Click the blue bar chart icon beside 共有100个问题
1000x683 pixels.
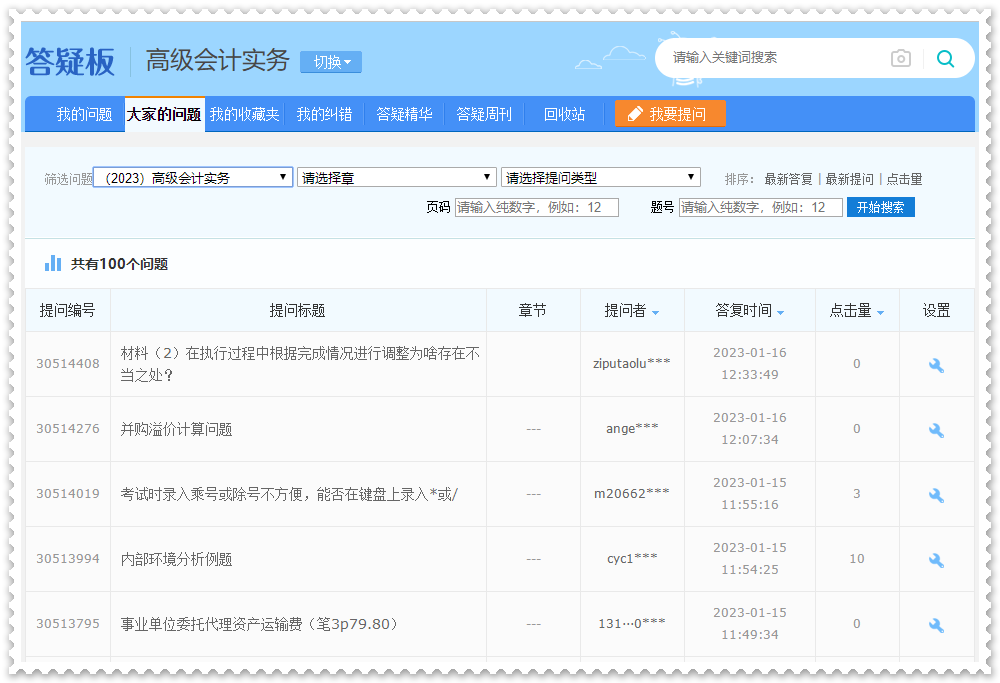click(x=51, y=263)
